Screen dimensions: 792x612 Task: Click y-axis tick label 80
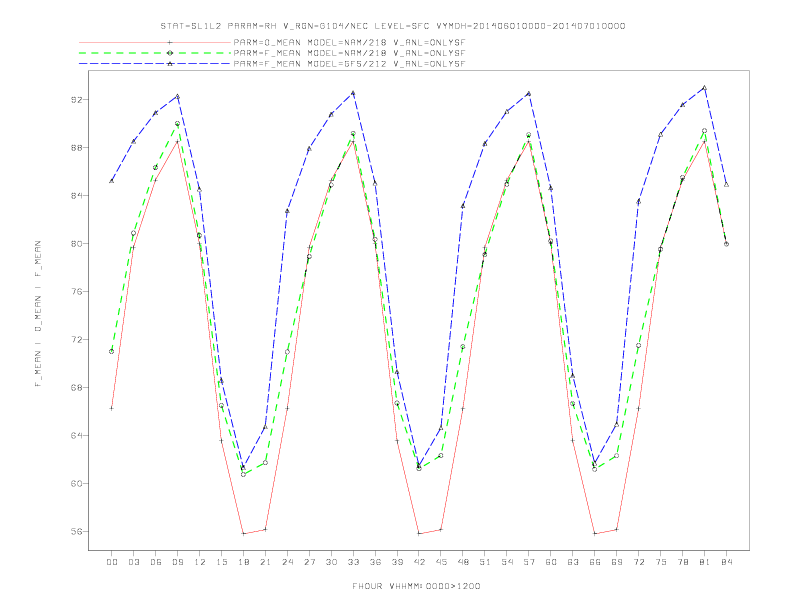coord(76,243)
